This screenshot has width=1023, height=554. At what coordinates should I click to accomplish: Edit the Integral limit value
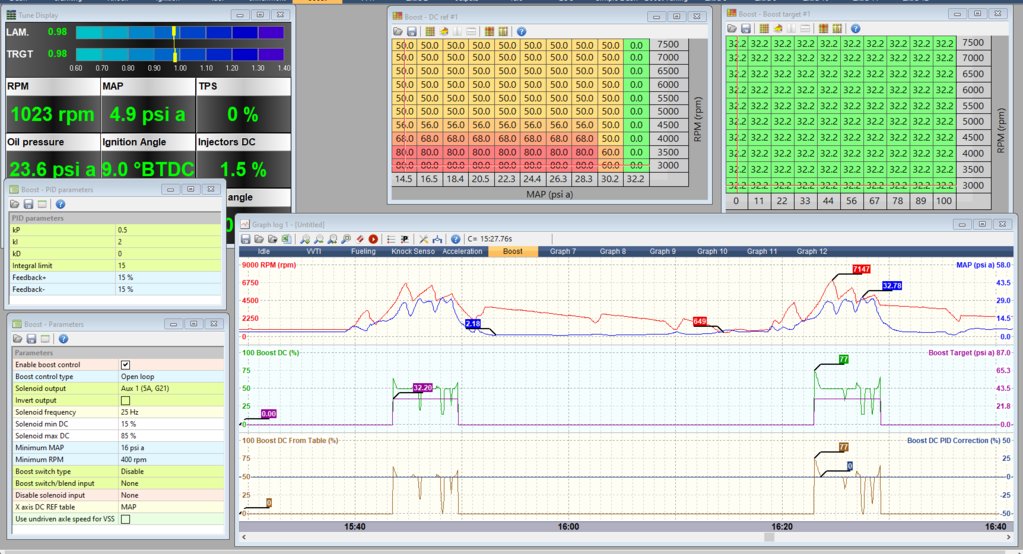click(168, 266)
